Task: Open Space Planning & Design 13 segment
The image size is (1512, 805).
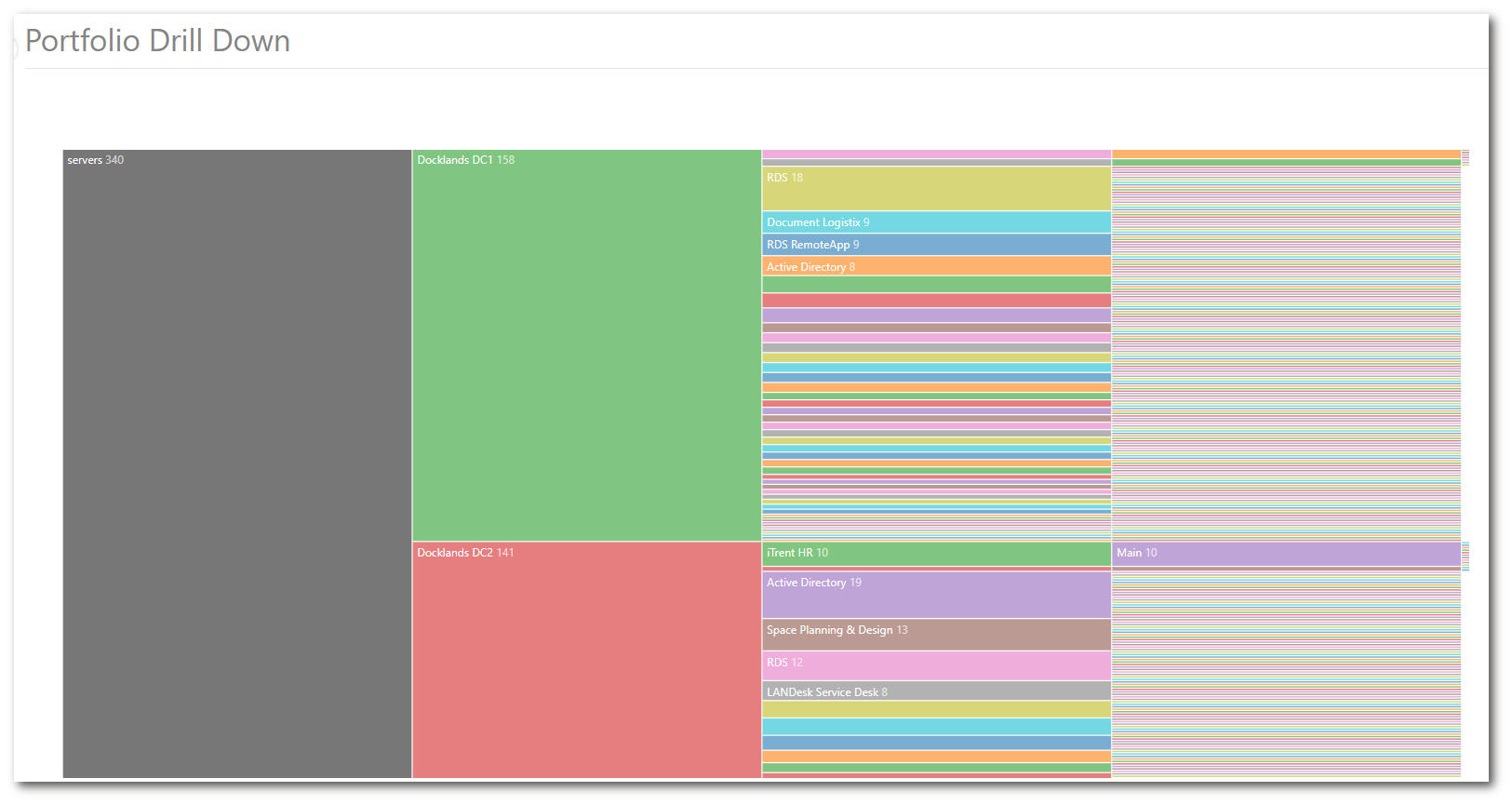Action: (936, 635)
